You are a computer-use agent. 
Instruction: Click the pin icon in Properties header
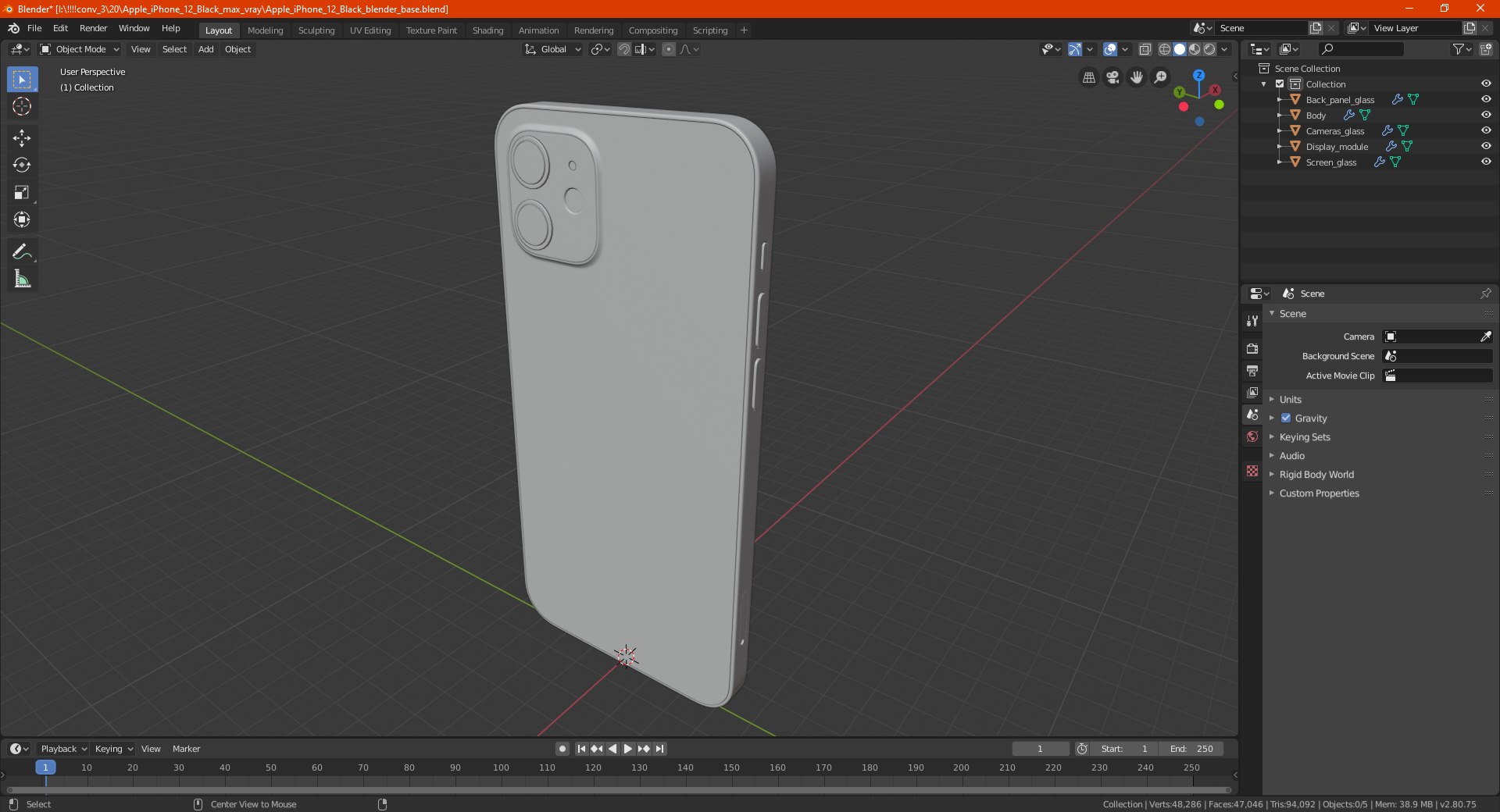point(1485,294)
